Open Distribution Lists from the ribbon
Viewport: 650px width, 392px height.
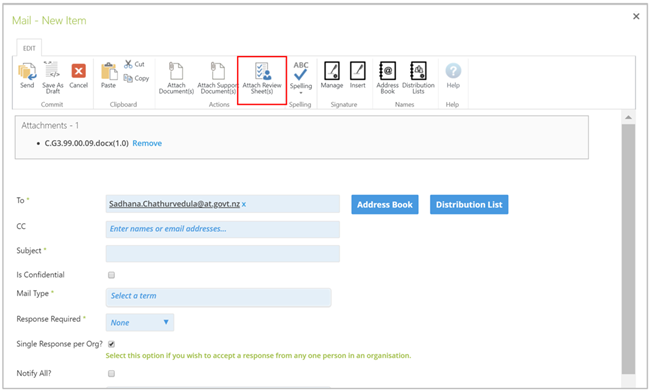point(418,77)
